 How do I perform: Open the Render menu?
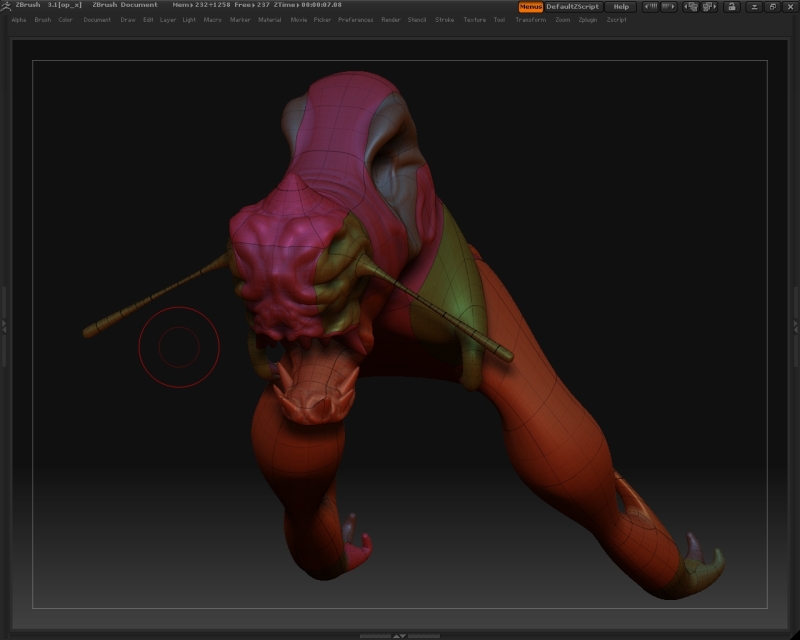tap(391, 20)
